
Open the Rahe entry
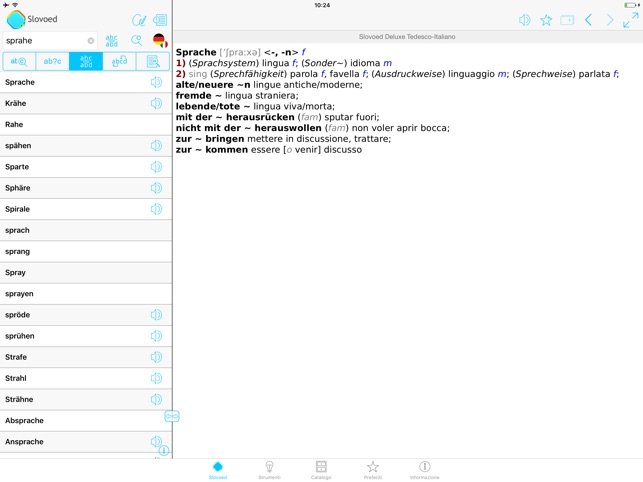click(86, 124)
